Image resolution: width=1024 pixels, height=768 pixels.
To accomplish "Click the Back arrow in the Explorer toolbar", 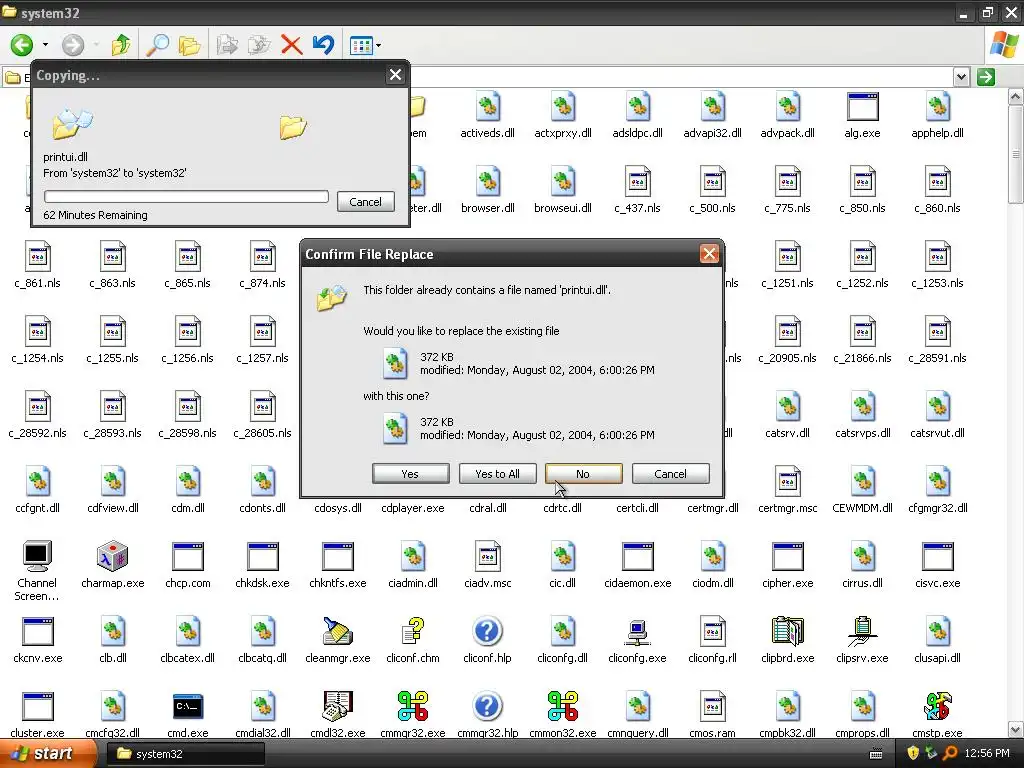I will (x=22, y=45).
